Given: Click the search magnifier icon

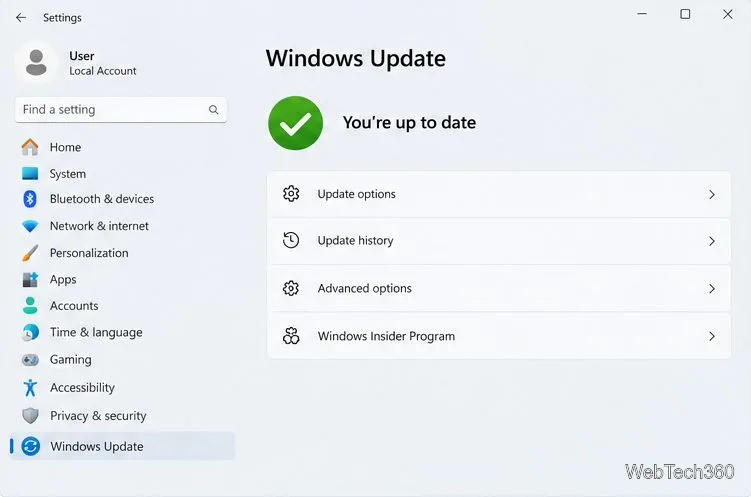Looking at the screenshot, I should 214,110.
